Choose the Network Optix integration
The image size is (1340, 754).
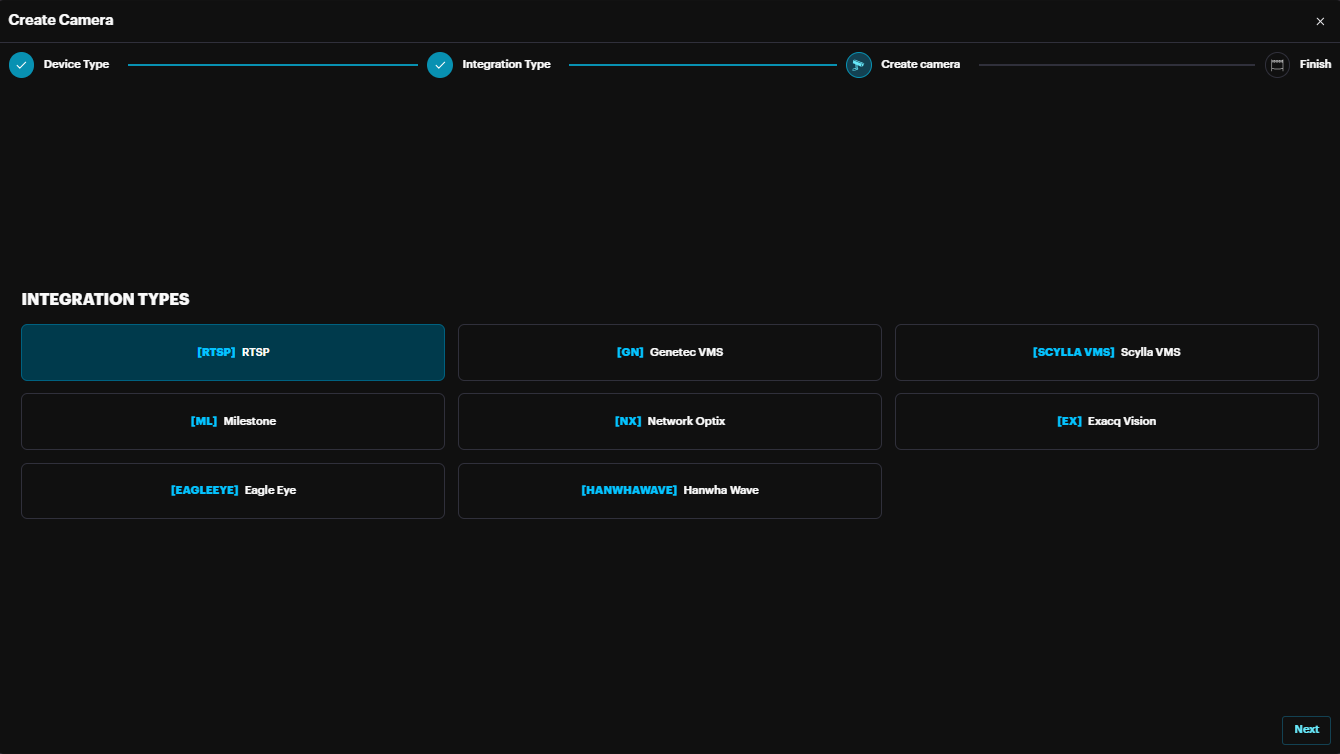tap(670, 421)
